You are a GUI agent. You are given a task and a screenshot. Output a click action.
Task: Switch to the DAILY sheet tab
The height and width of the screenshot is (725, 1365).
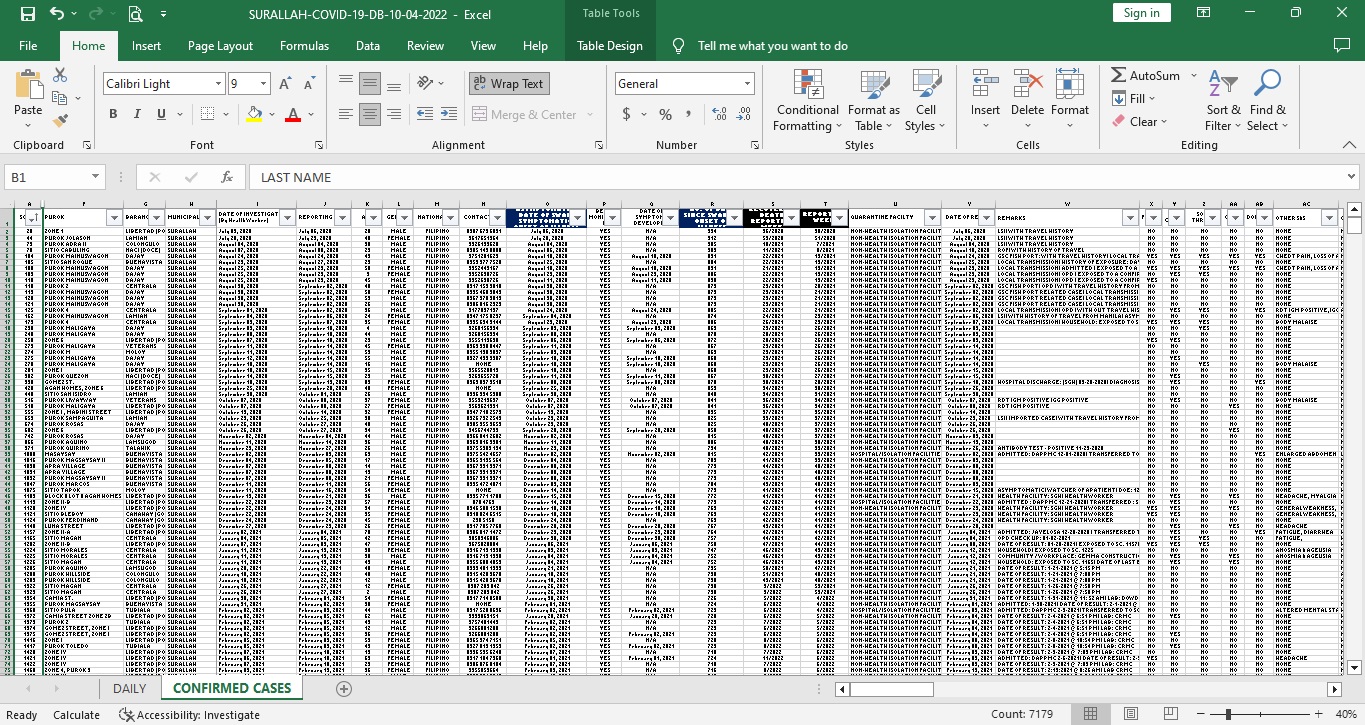130,689
